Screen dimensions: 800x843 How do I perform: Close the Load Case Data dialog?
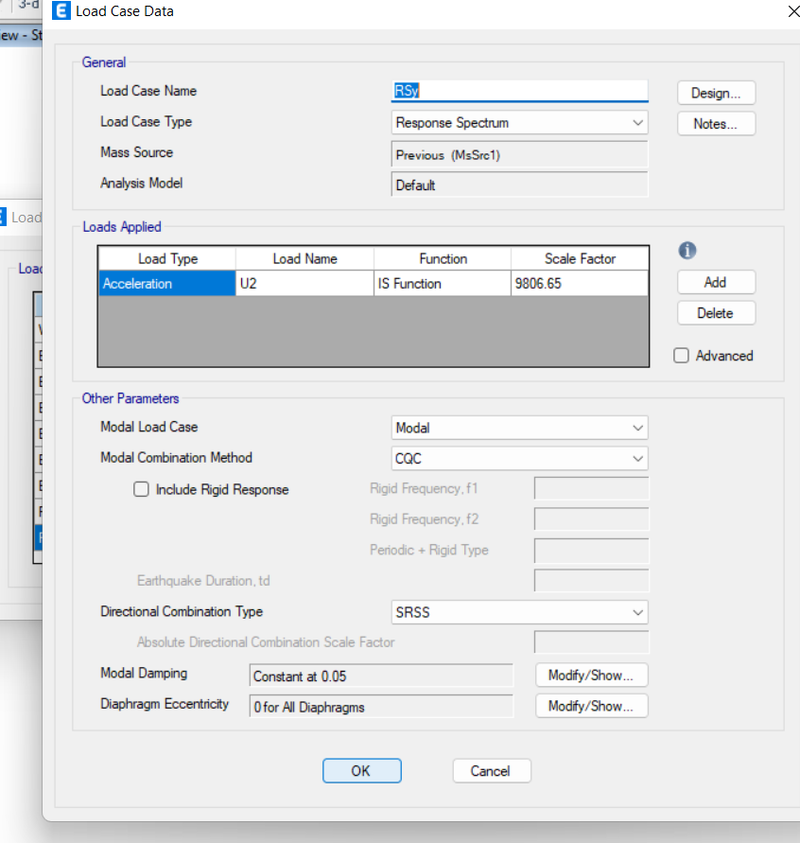(x=794, y=11)
